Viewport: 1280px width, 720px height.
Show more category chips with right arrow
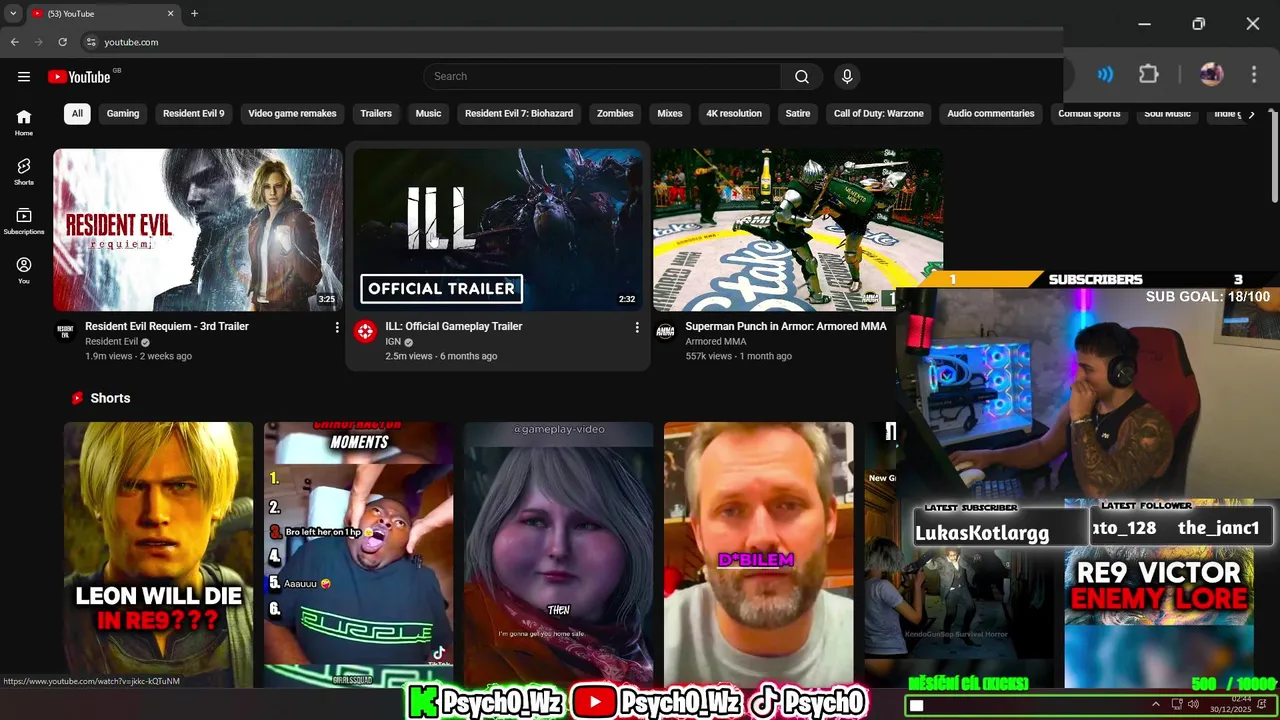[1251, 114]
